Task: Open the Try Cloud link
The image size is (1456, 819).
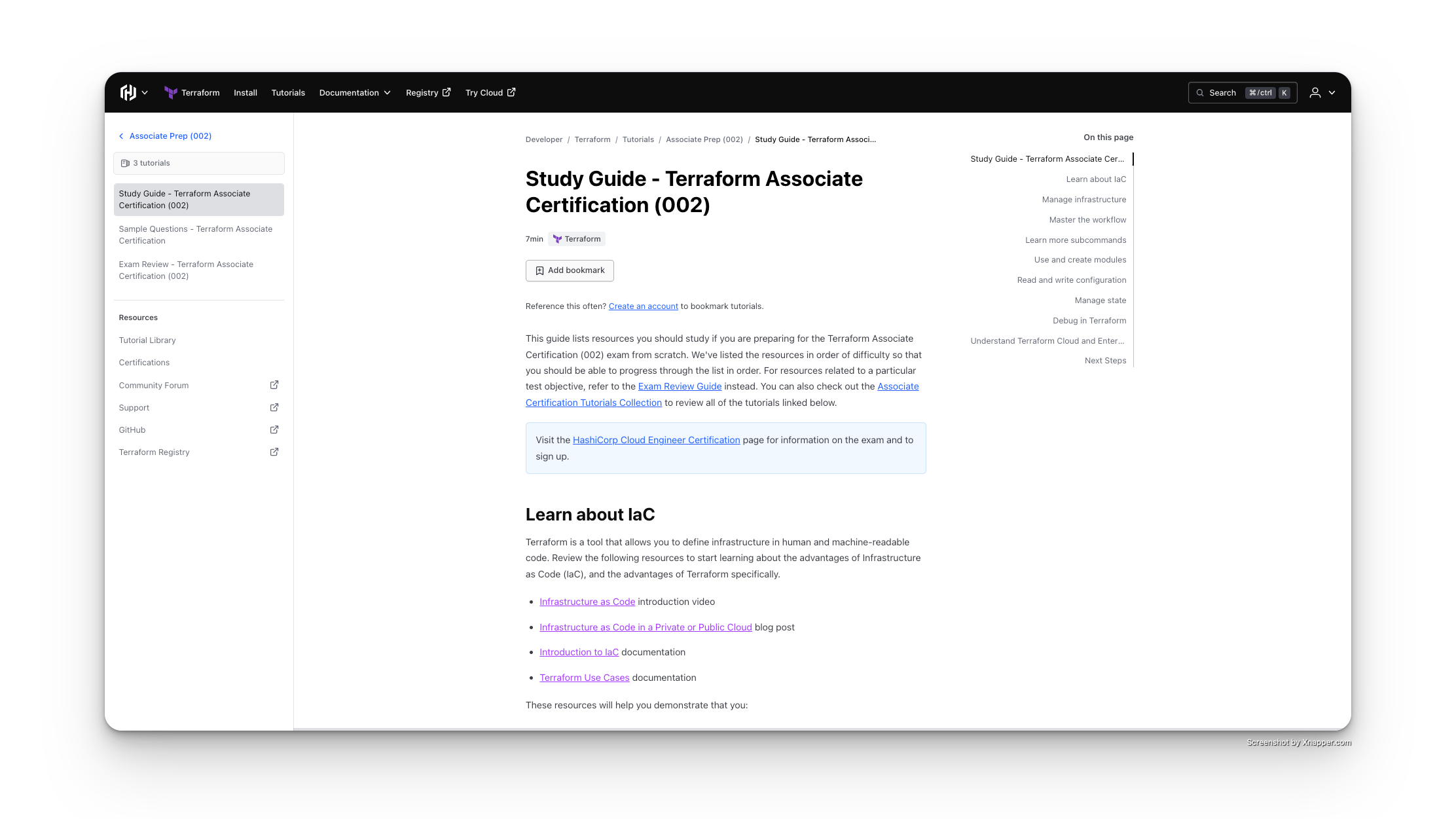Action: [490, 93]
